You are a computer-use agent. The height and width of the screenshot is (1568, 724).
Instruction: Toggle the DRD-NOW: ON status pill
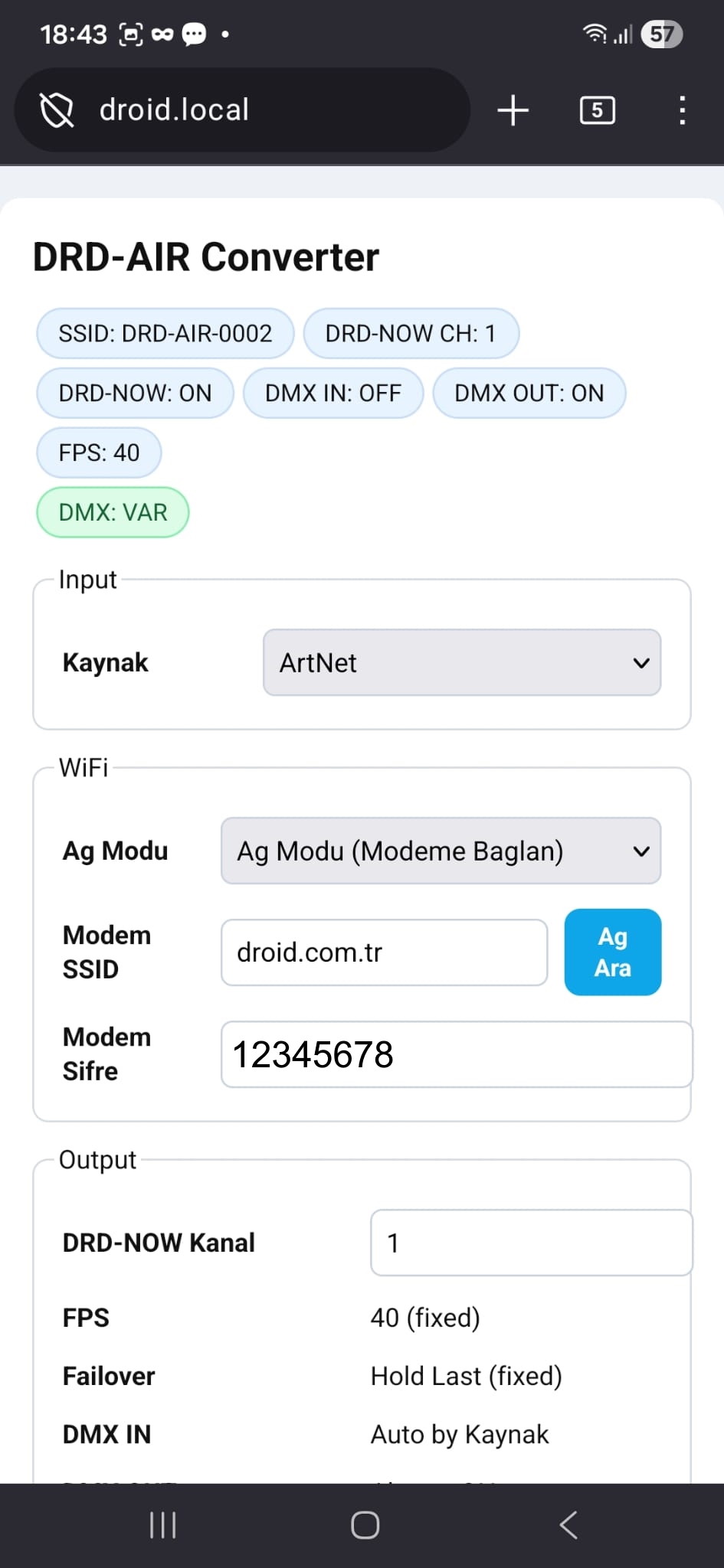[x=134, y=393]
